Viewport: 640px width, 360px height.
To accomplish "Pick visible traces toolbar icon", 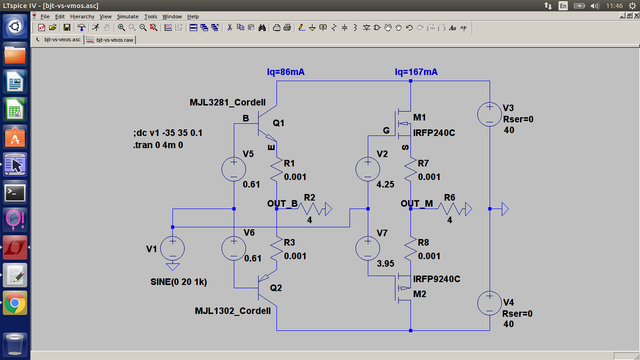I will pos(168,28).
